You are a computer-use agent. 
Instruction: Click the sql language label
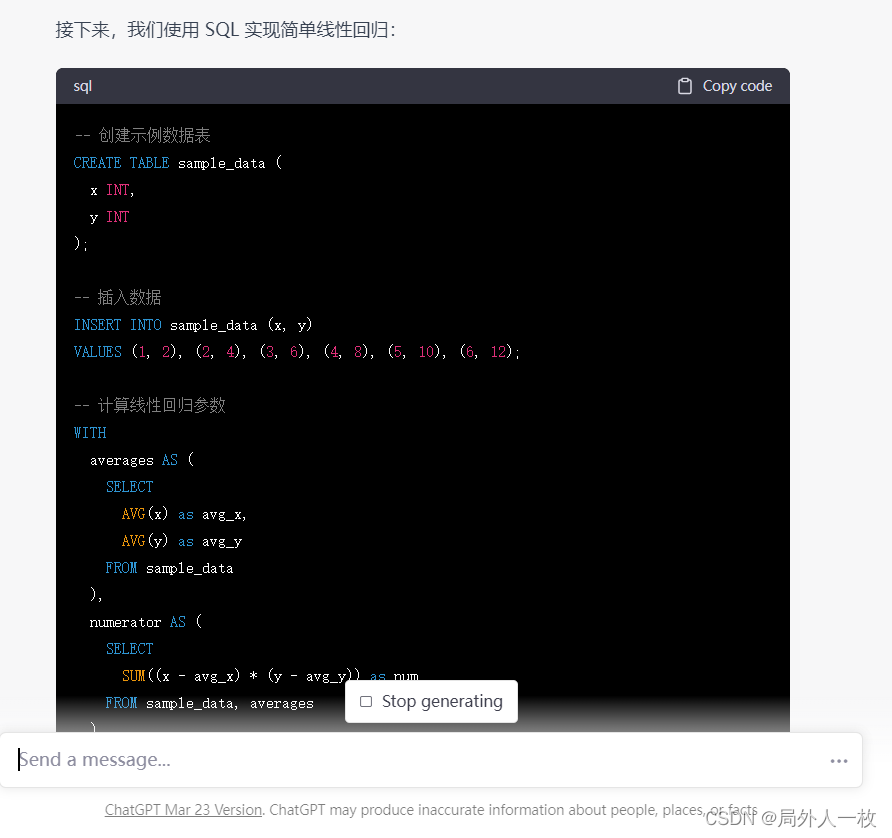[x=82, y=86]
